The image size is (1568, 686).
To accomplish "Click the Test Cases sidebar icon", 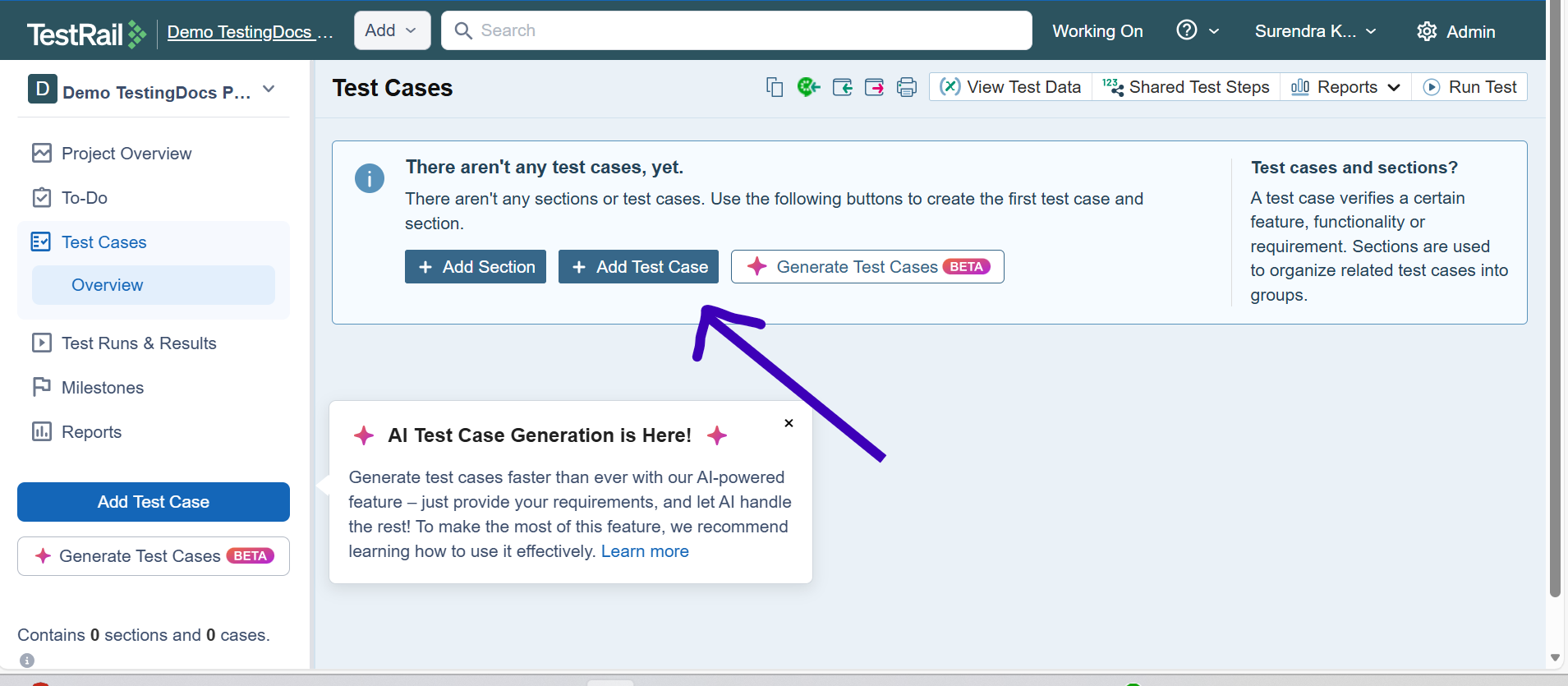I will pos(41,242).
